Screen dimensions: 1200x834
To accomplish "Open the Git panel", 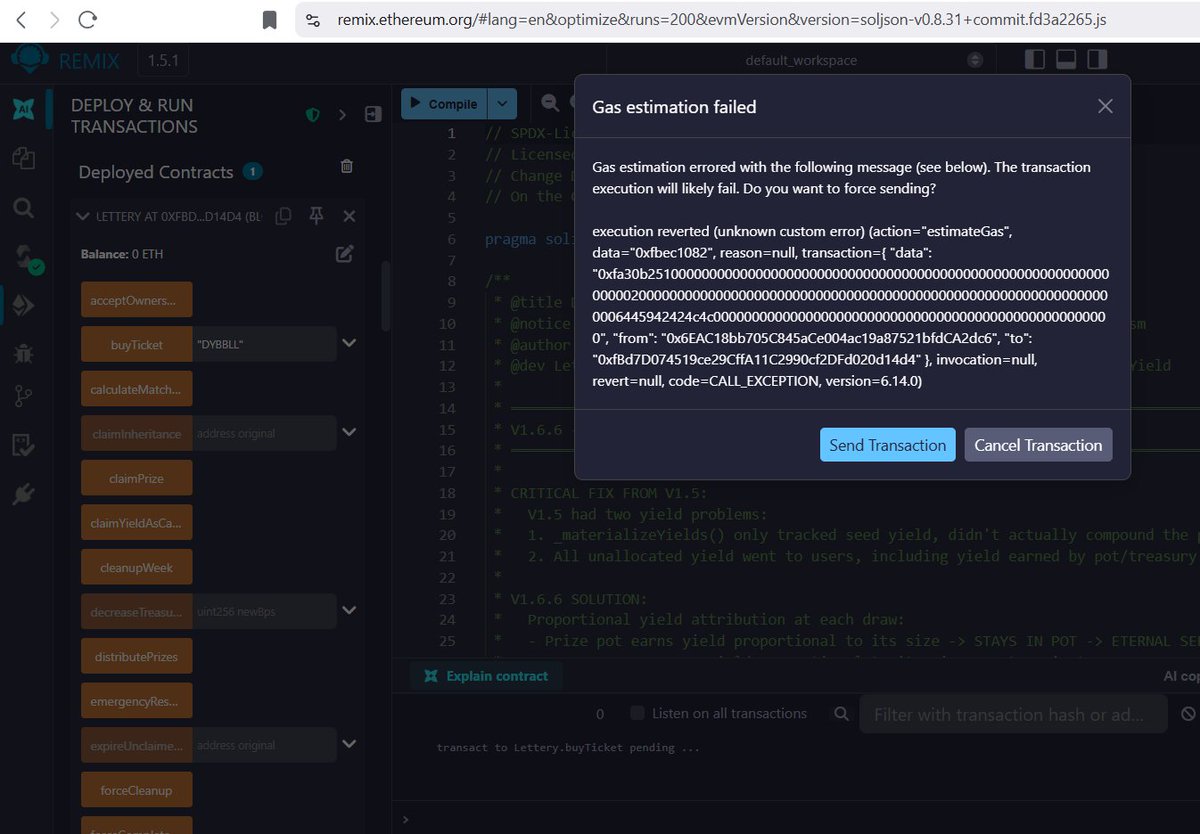I will (x=22, y=398).
